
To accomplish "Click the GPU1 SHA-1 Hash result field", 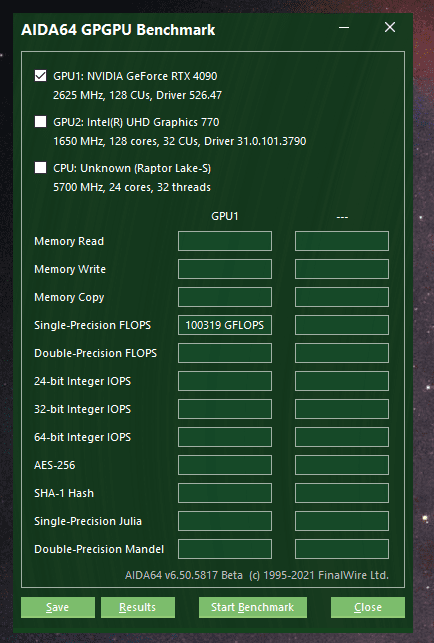I will tap(225, 493).
